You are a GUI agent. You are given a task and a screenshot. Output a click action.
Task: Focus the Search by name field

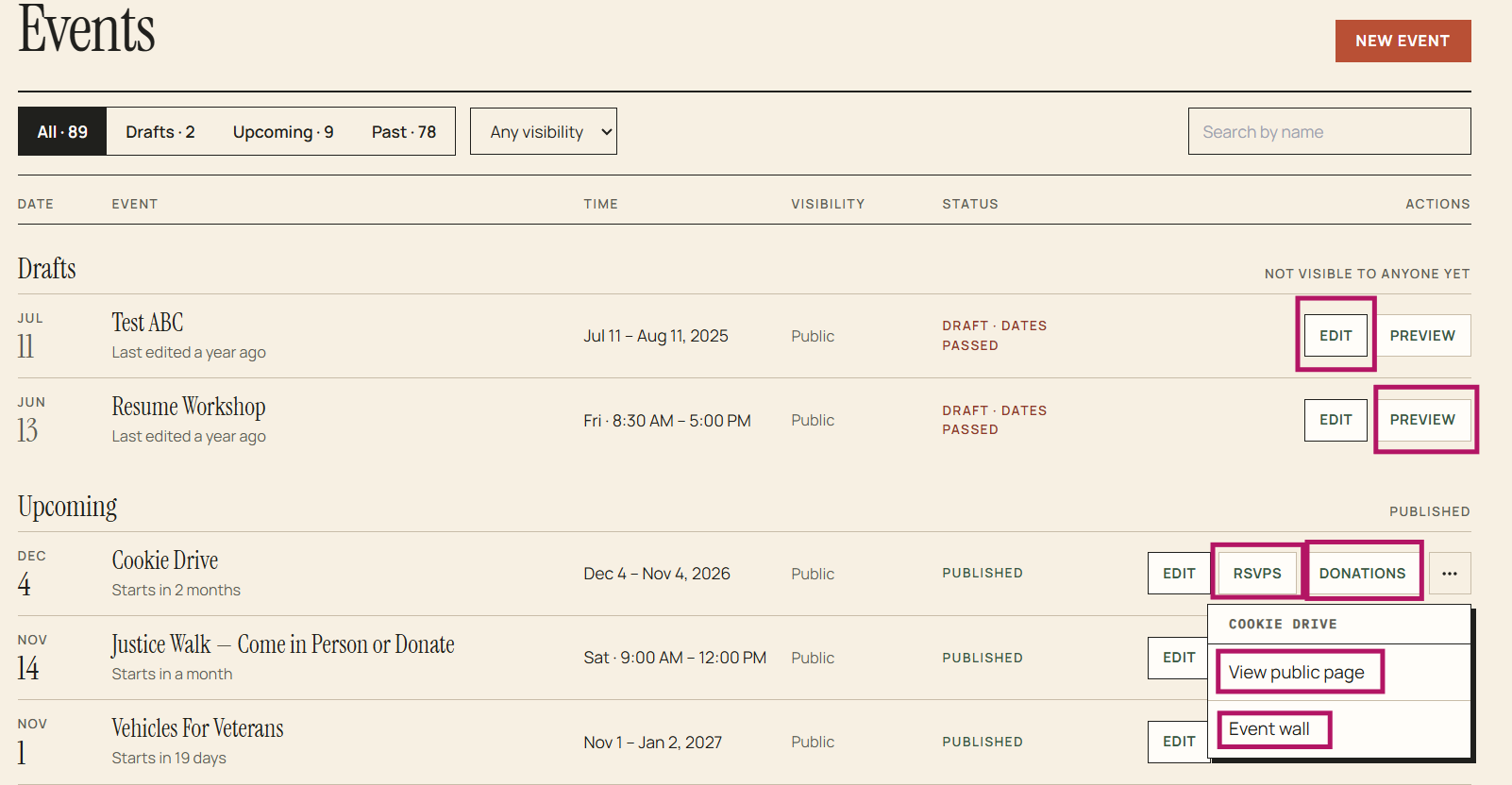pyautogui.click(x=1330, y=131)
